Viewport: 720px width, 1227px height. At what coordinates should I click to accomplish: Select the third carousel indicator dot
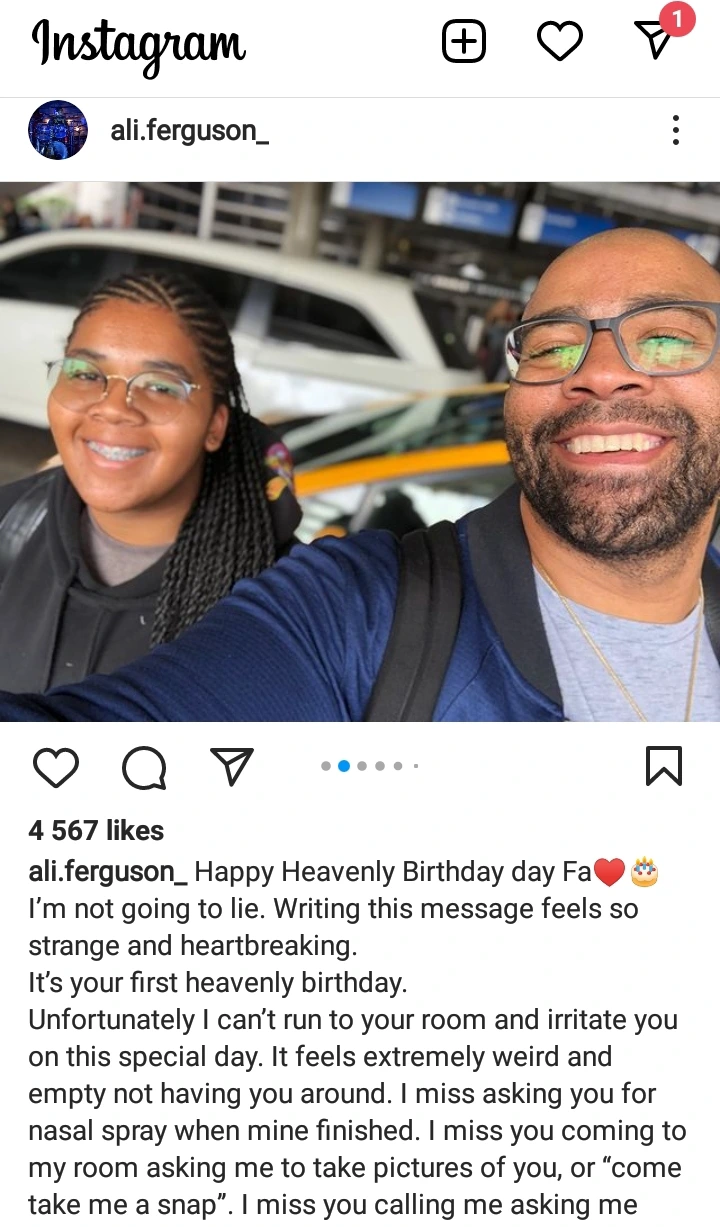362,766
